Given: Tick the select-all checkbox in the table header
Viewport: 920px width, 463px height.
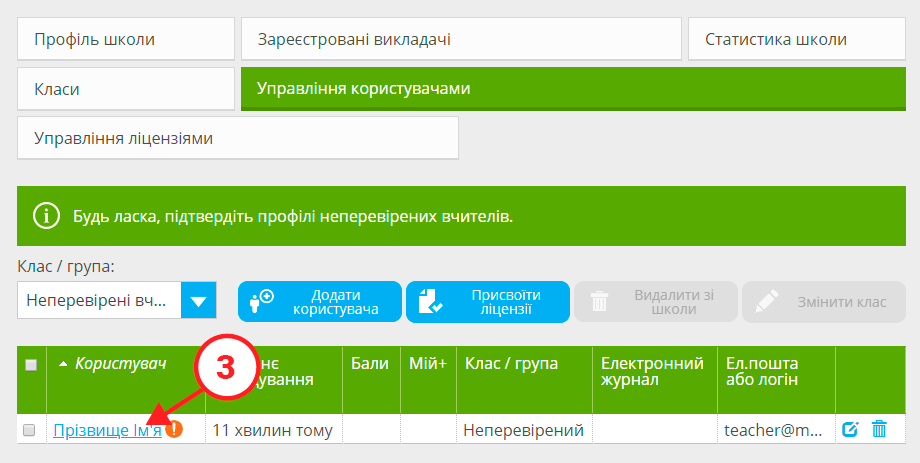Looking at the screenshot, I should point(30,365).
